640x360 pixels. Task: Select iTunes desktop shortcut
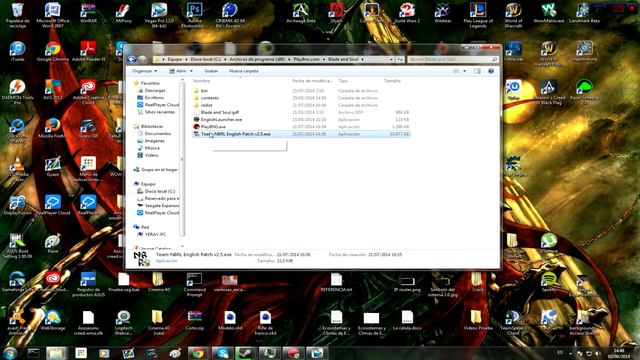tap(17, 51)
